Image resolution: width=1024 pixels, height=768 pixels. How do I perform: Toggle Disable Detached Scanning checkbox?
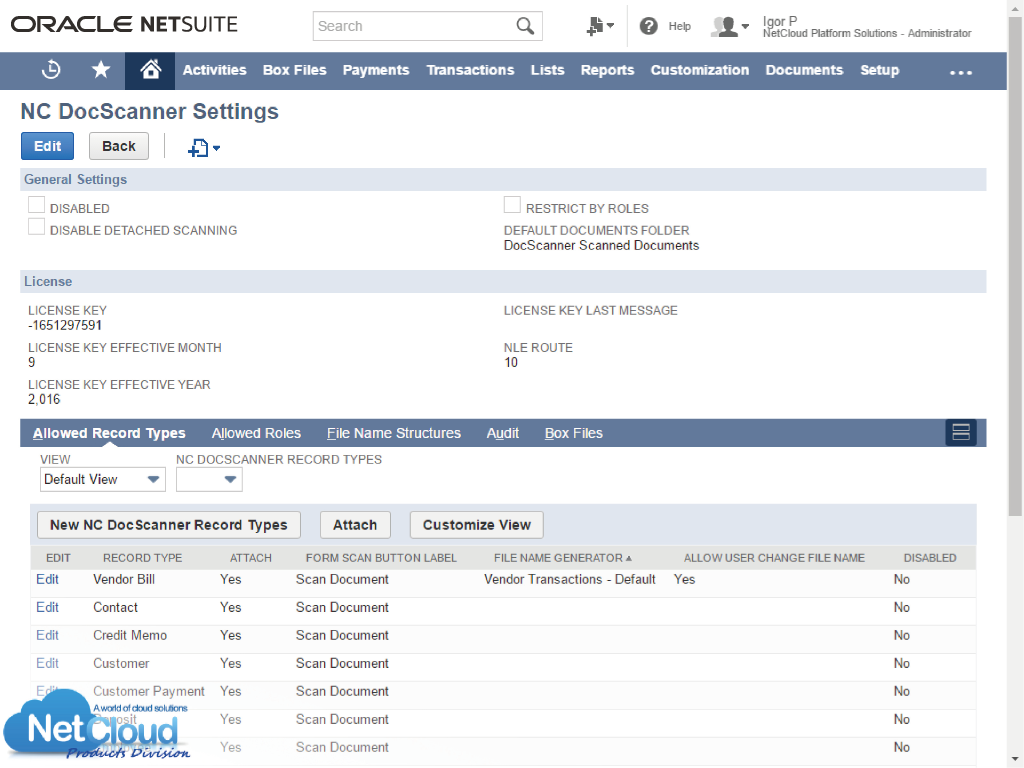pos(37,227)
